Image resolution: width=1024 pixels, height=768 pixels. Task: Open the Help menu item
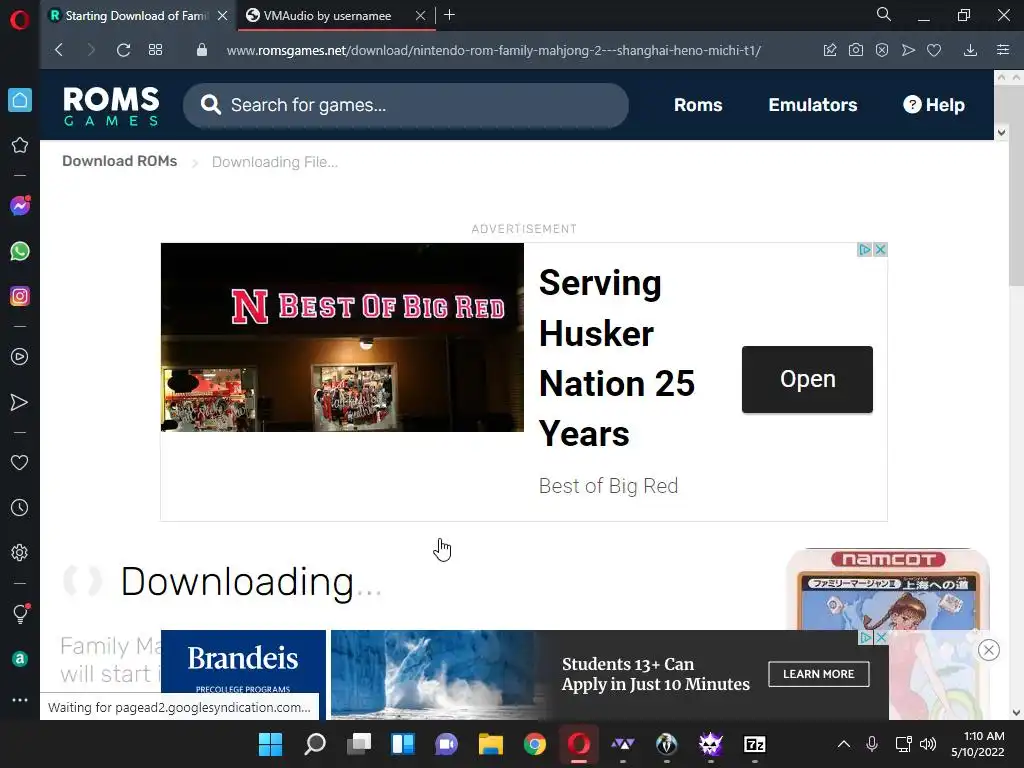click(x=934, y=105)
